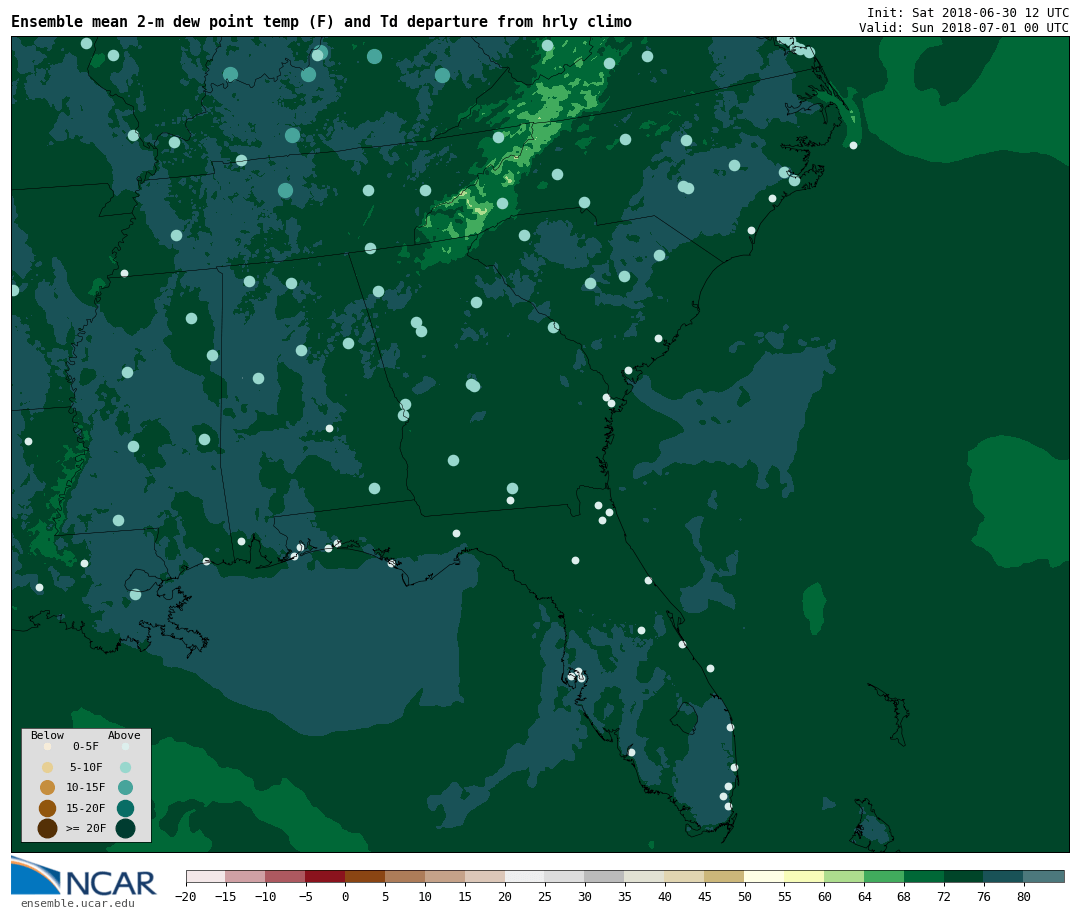
Task: Pick the colorbar swatch between -10 and -5
Action: pyautogui.click(x=286, y=876)
